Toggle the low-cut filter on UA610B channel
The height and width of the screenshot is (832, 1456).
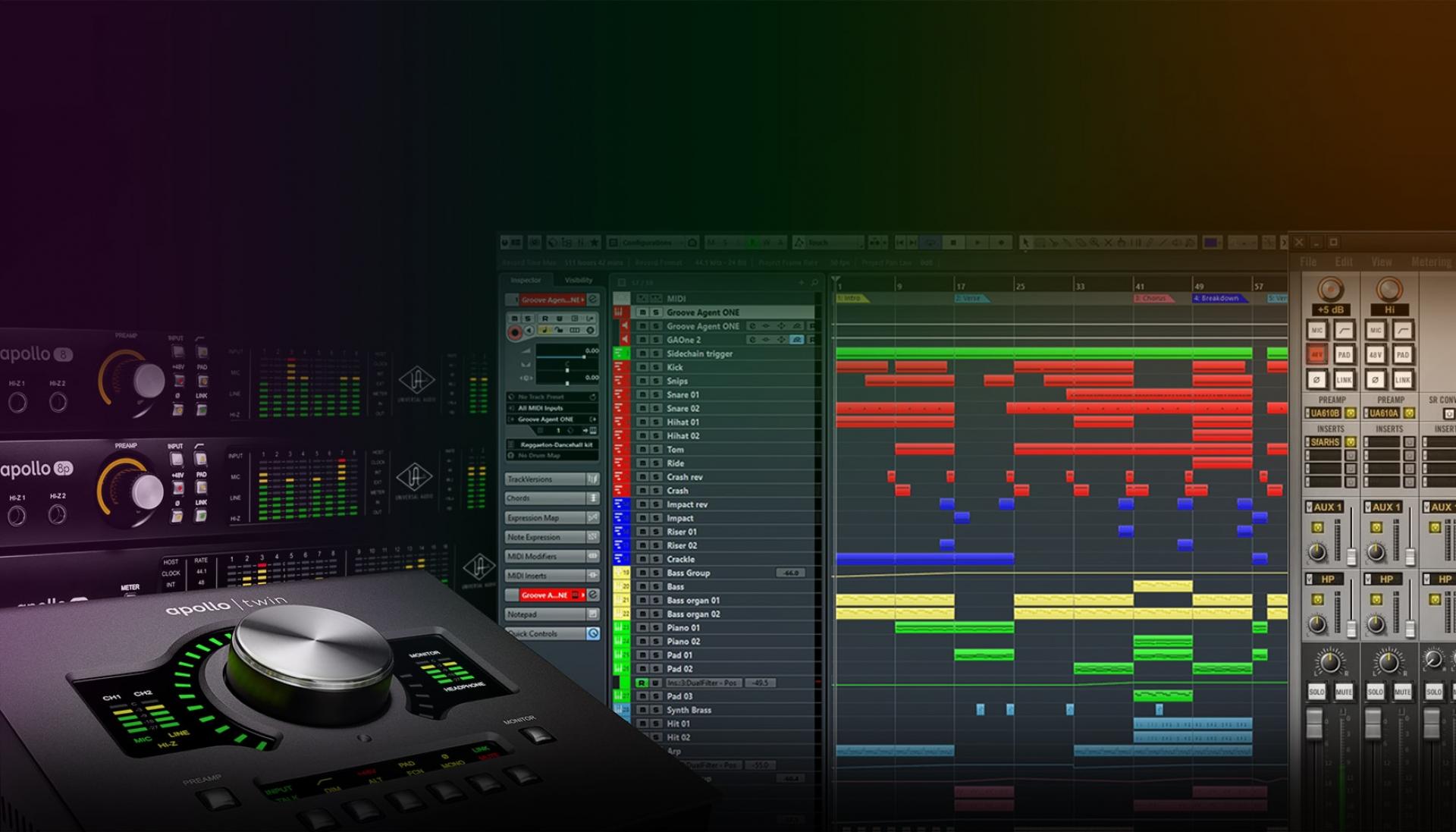pyautogui.click(x=1344, y=330)
